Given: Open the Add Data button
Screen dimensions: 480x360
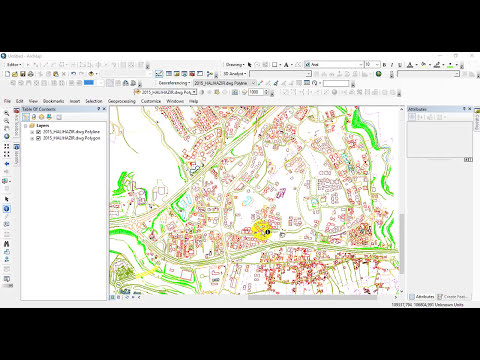Looking at the screenshot, I should 91,74.
